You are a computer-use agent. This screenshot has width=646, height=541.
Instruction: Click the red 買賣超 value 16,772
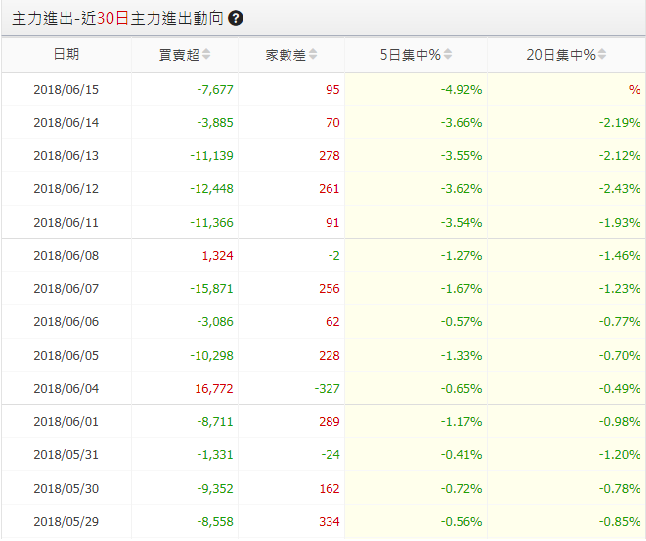pos(214,388)
